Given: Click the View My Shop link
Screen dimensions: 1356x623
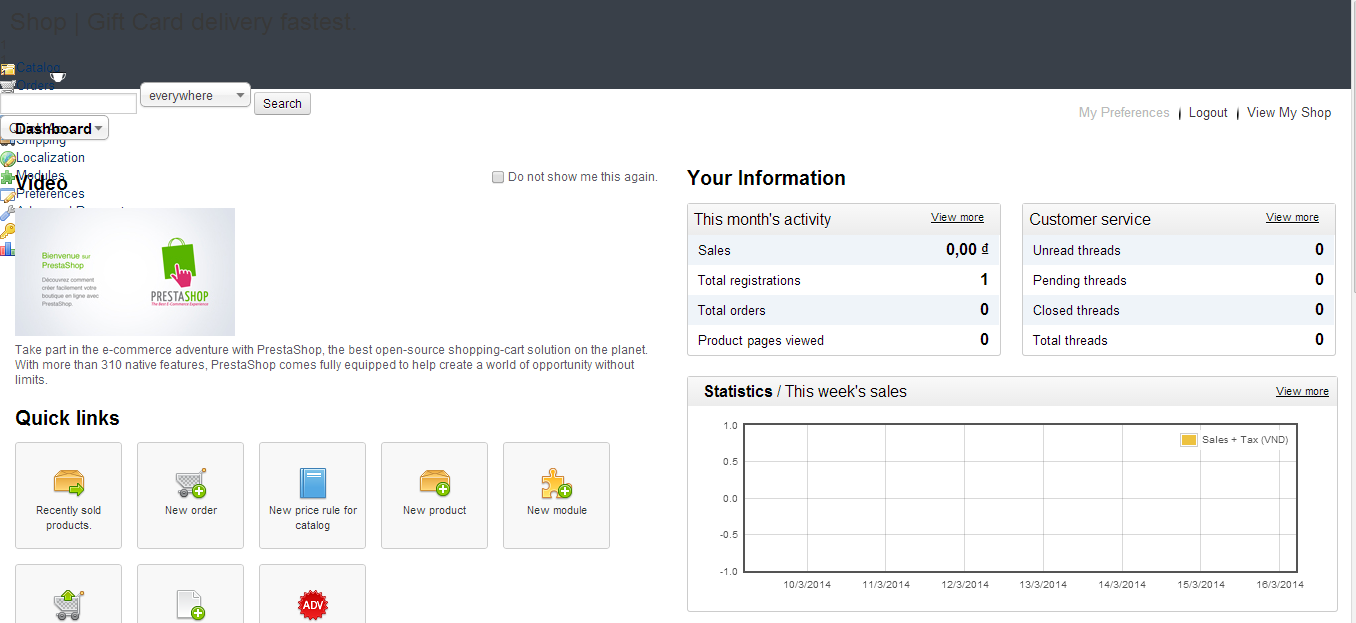Looking at the screenshot, I should 1289,113.
